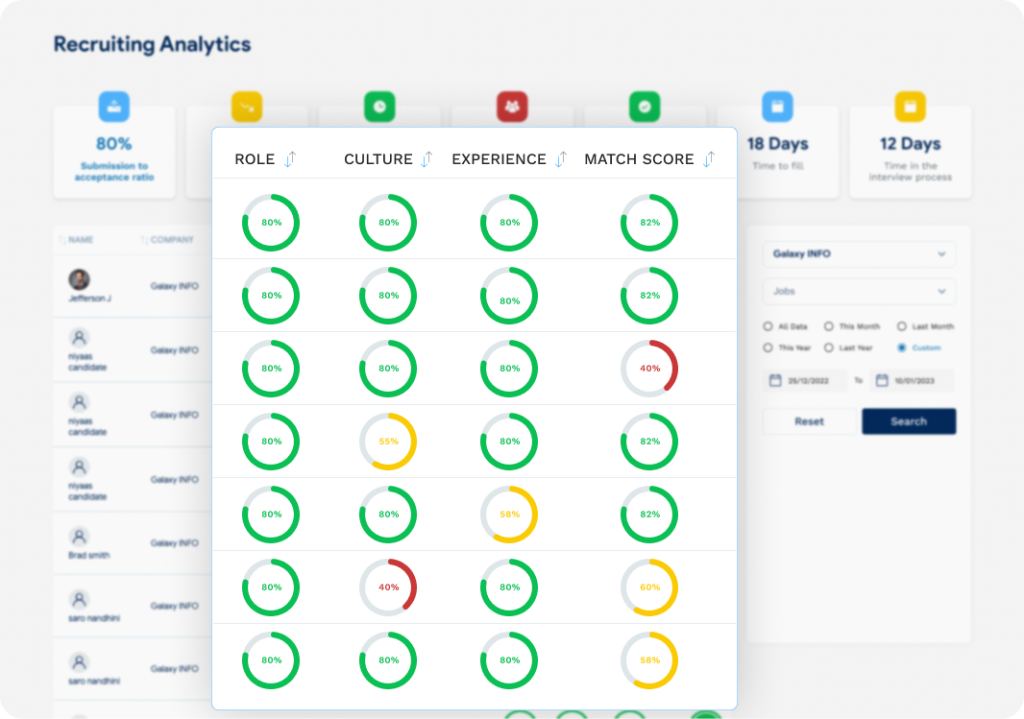The height and width of the screenshot is (719, 1024).
Task: Click the Reset button
Action: tap(809, 421)
